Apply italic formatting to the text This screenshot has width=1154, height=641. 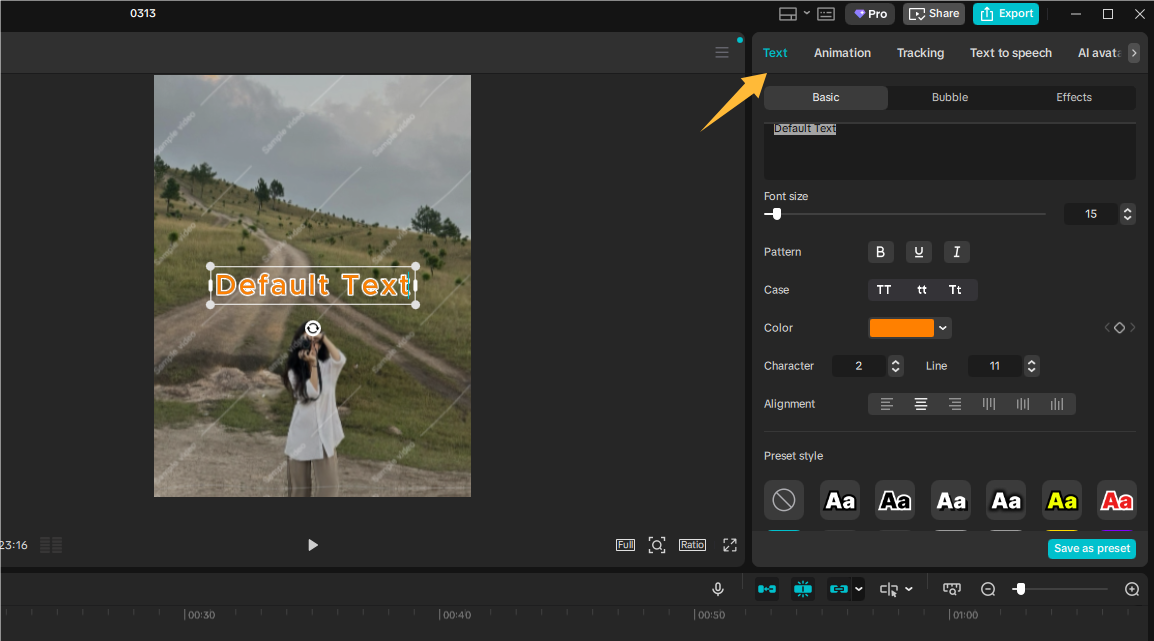point(956,252)
